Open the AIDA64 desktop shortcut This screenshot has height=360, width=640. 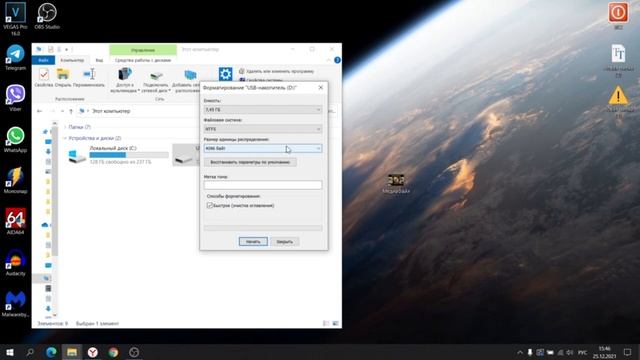pyautogui.click(x=15, y=221)
